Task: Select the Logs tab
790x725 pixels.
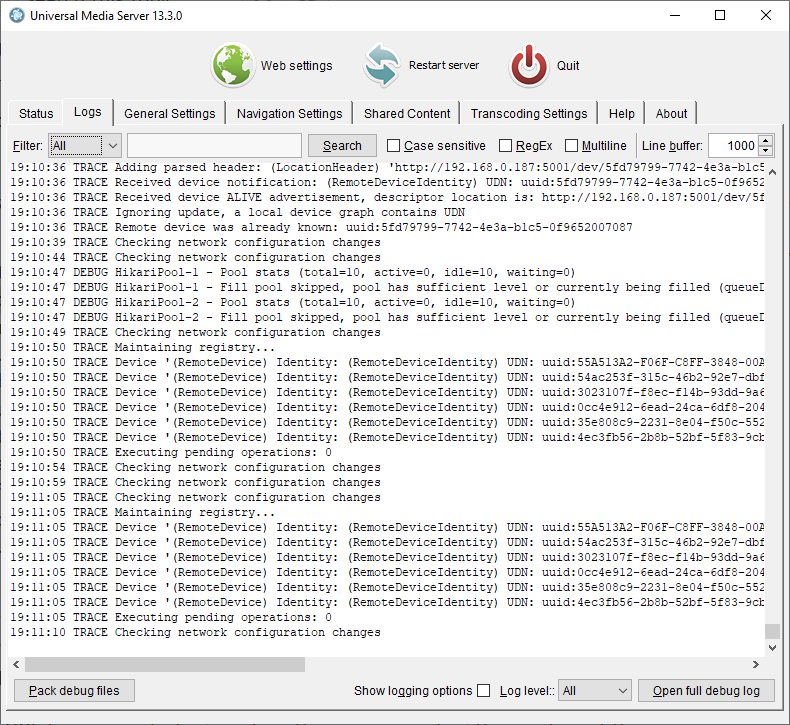Action: [x=88, y=112]
